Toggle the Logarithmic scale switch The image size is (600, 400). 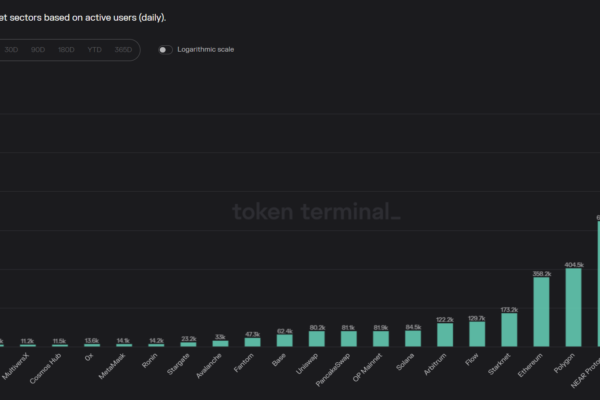165,49
